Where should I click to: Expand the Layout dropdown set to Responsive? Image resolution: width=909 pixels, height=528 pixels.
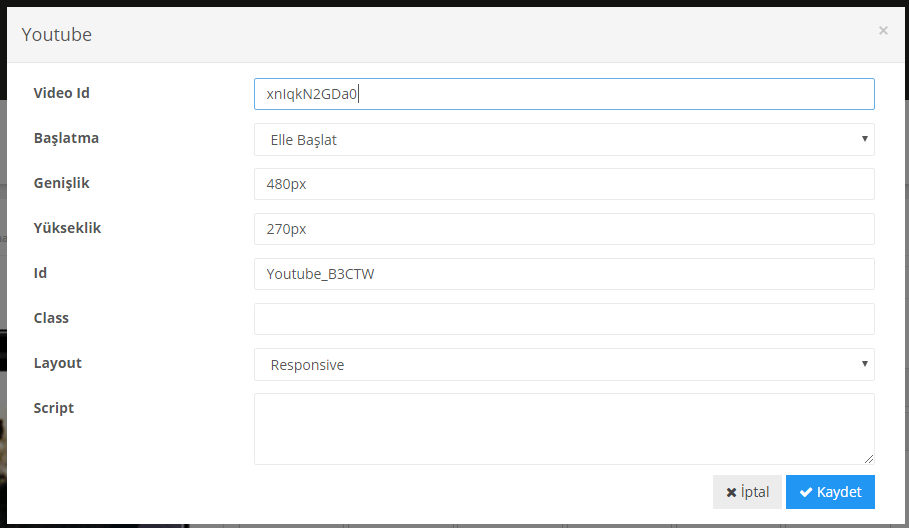pos(564,365)
